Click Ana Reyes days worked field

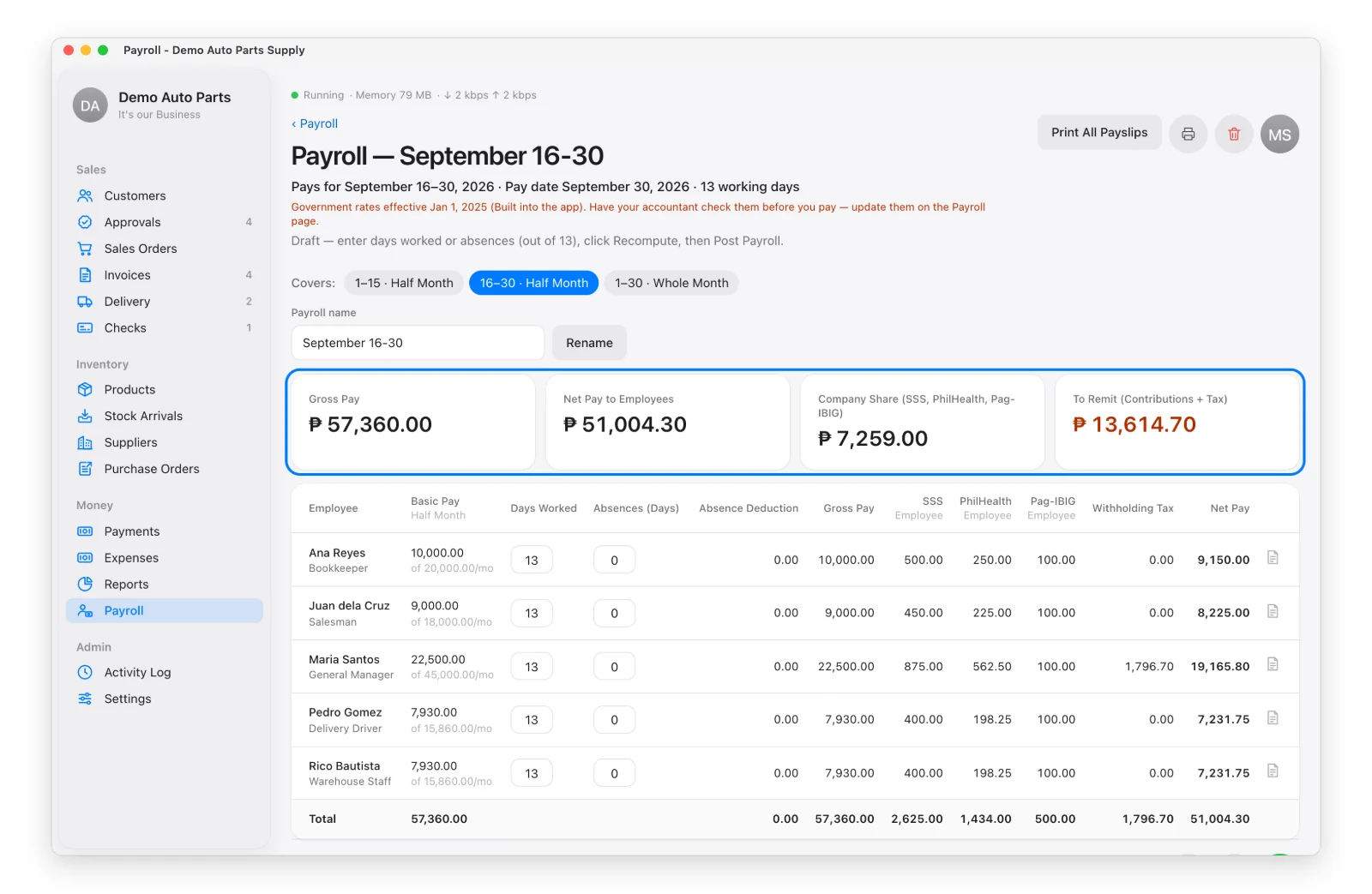coord(532,561)
